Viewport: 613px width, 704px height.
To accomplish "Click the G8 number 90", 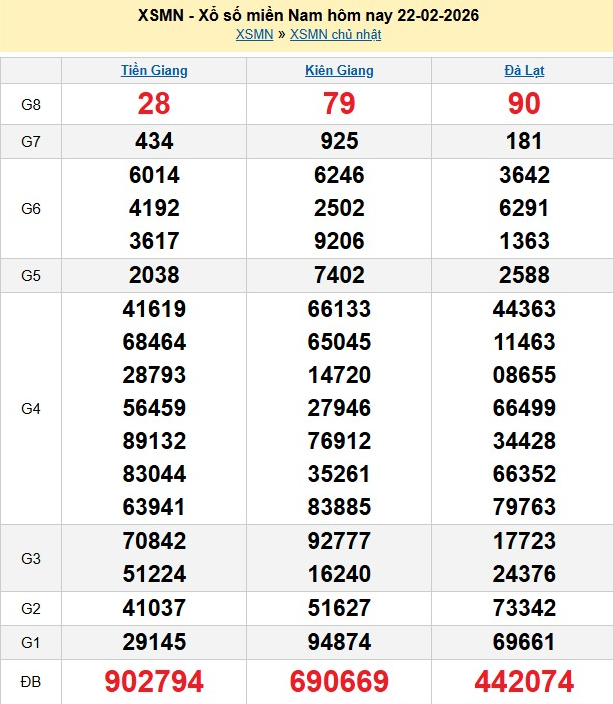I will pyautogui.click(x=524, y=104).
